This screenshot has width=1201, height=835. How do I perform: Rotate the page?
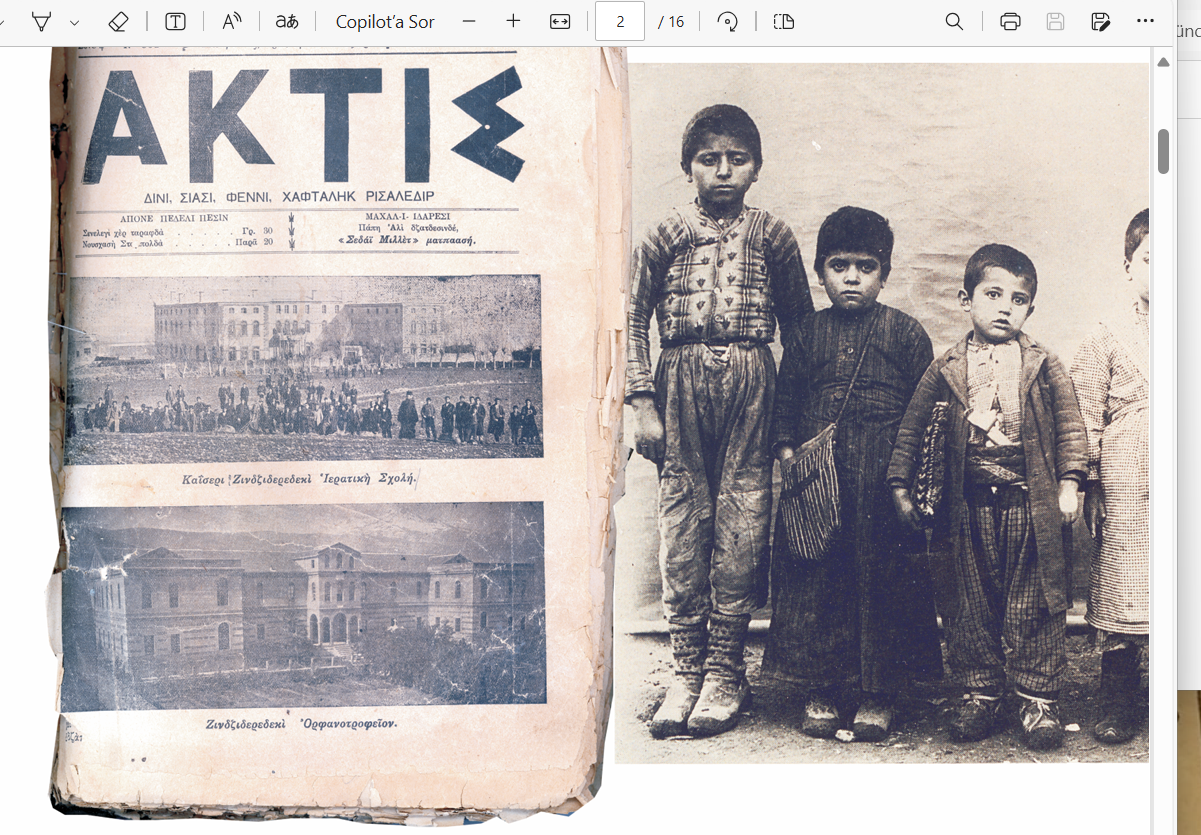728,22
